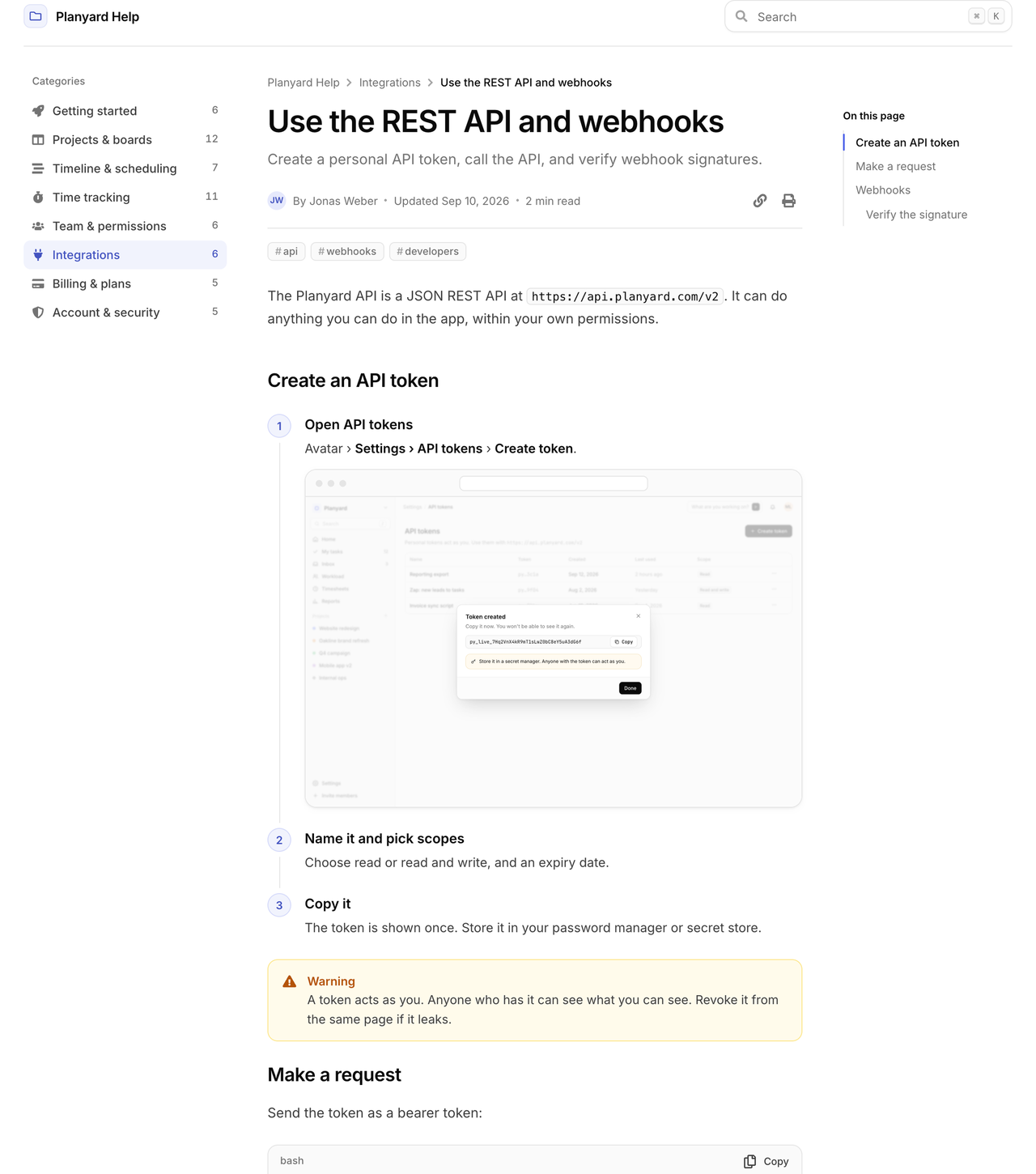Copy article link with chain icon
Screen dimensions: 1036x1174
click(x=759, y=201)
